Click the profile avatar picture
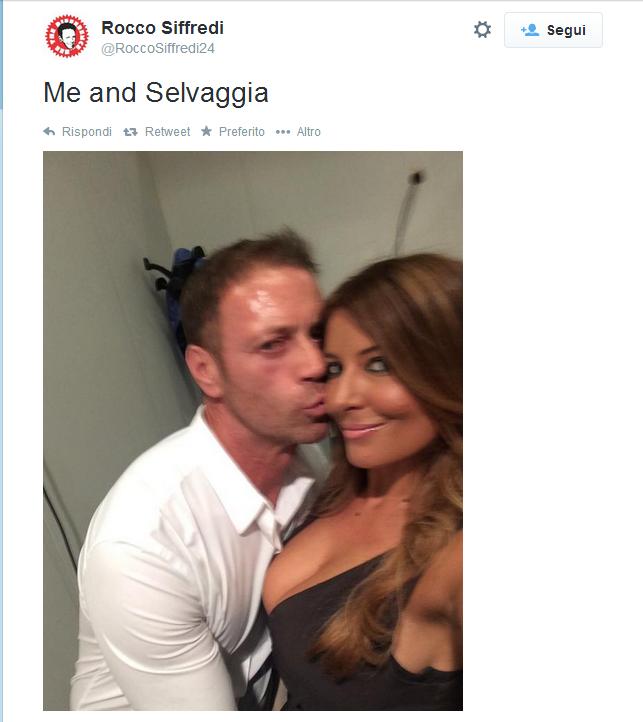This screenshot has height=722, width=643. (x=67, y=36)
